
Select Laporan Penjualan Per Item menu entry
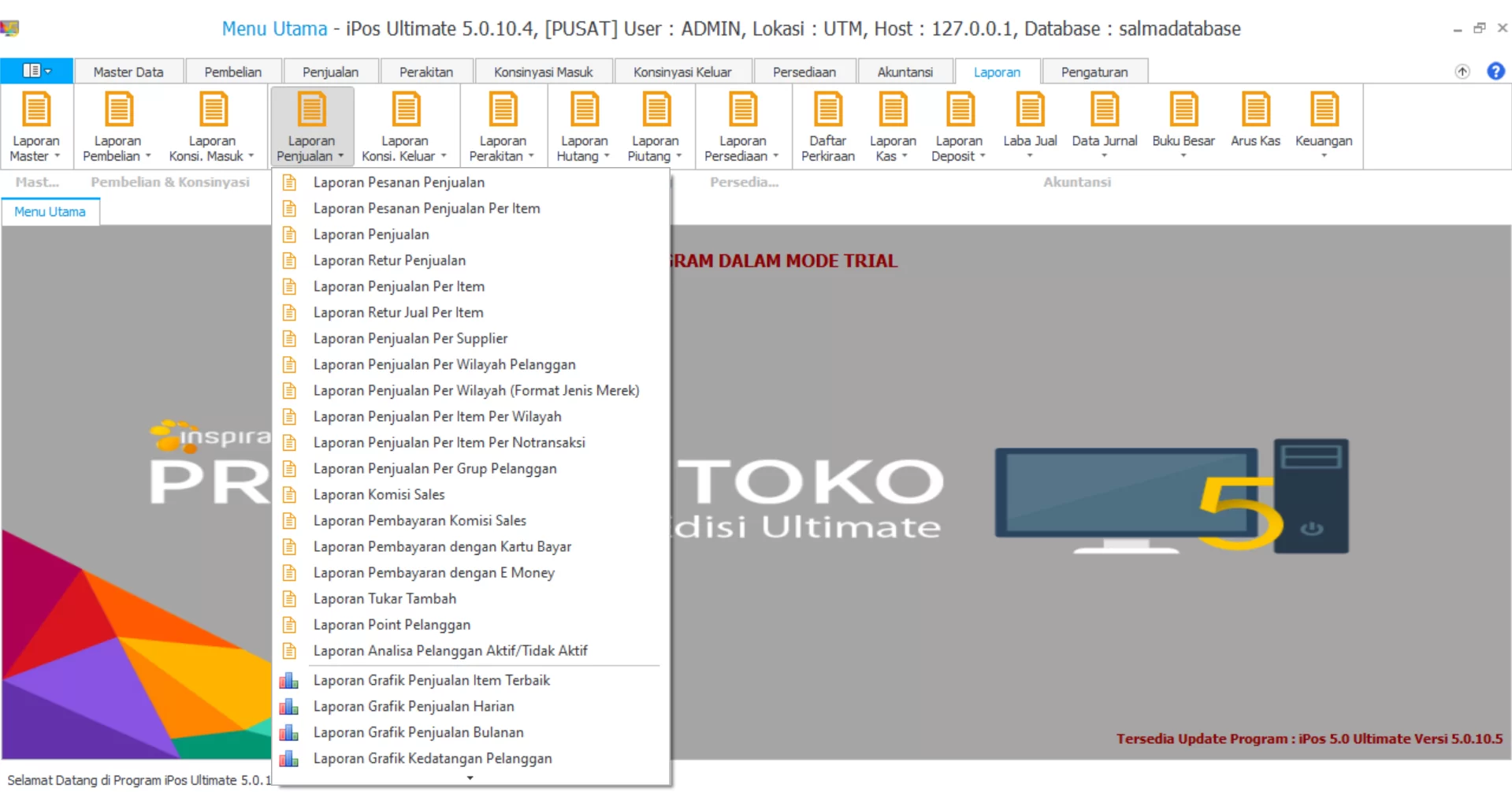coord(399,287)
